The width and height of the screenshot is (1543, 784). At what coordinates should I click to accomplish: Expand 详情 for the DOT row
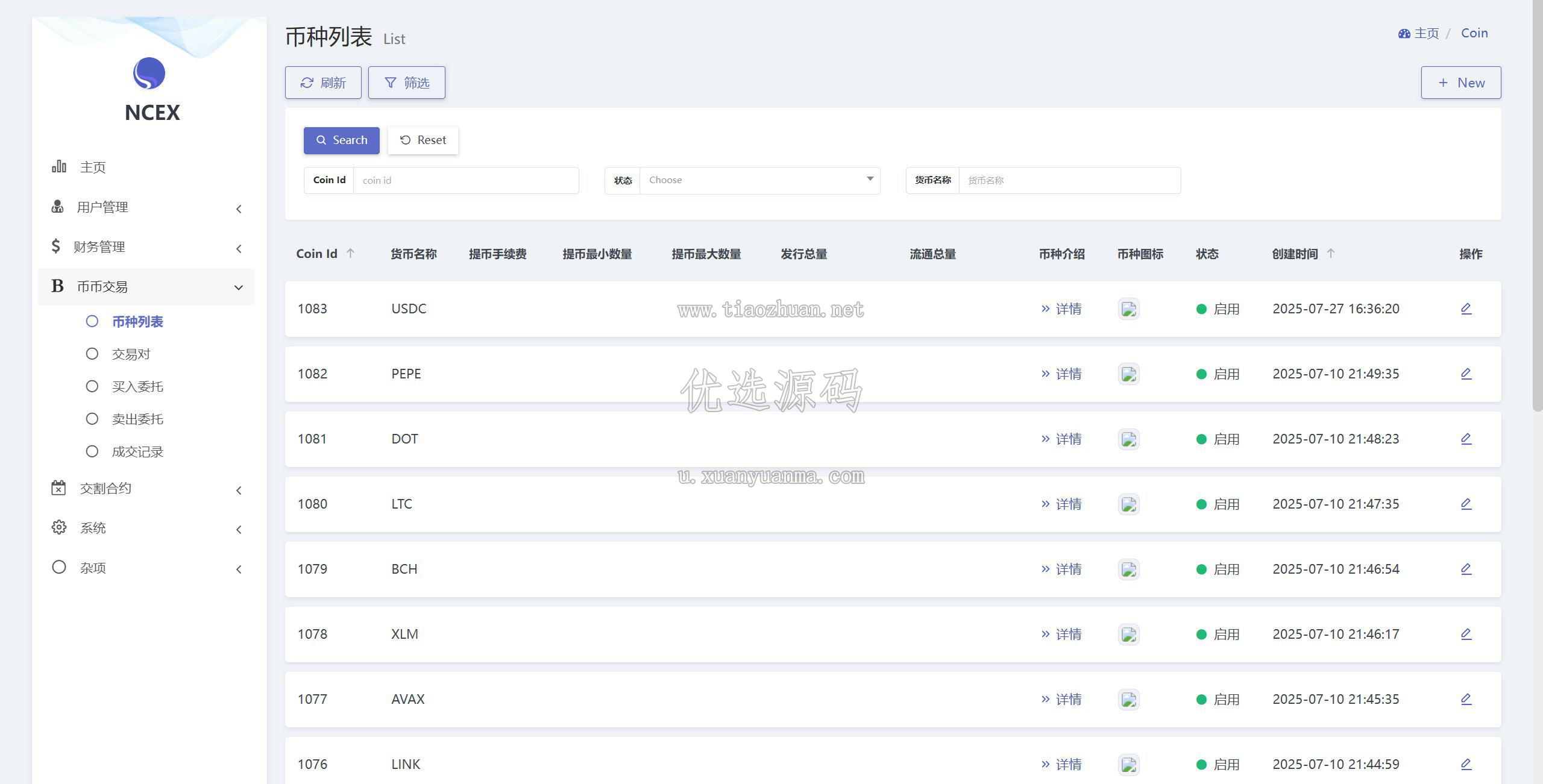[1061, 439]
